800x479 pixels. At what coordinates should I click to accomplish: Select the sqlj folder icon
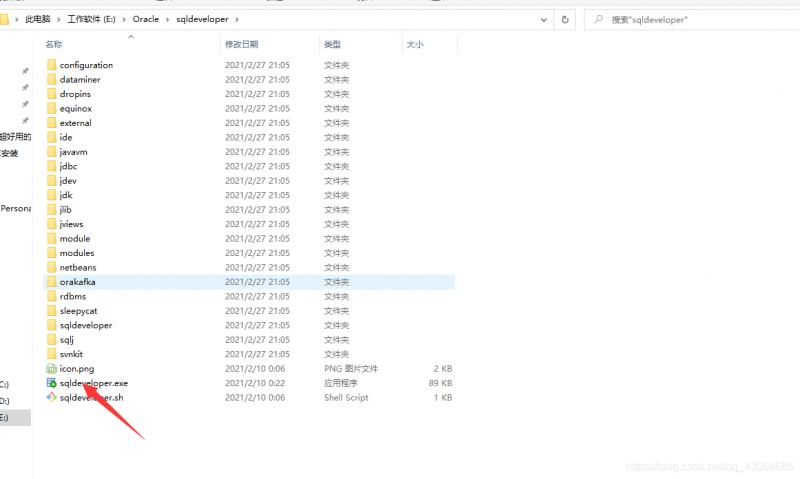[x=52, y=339]
